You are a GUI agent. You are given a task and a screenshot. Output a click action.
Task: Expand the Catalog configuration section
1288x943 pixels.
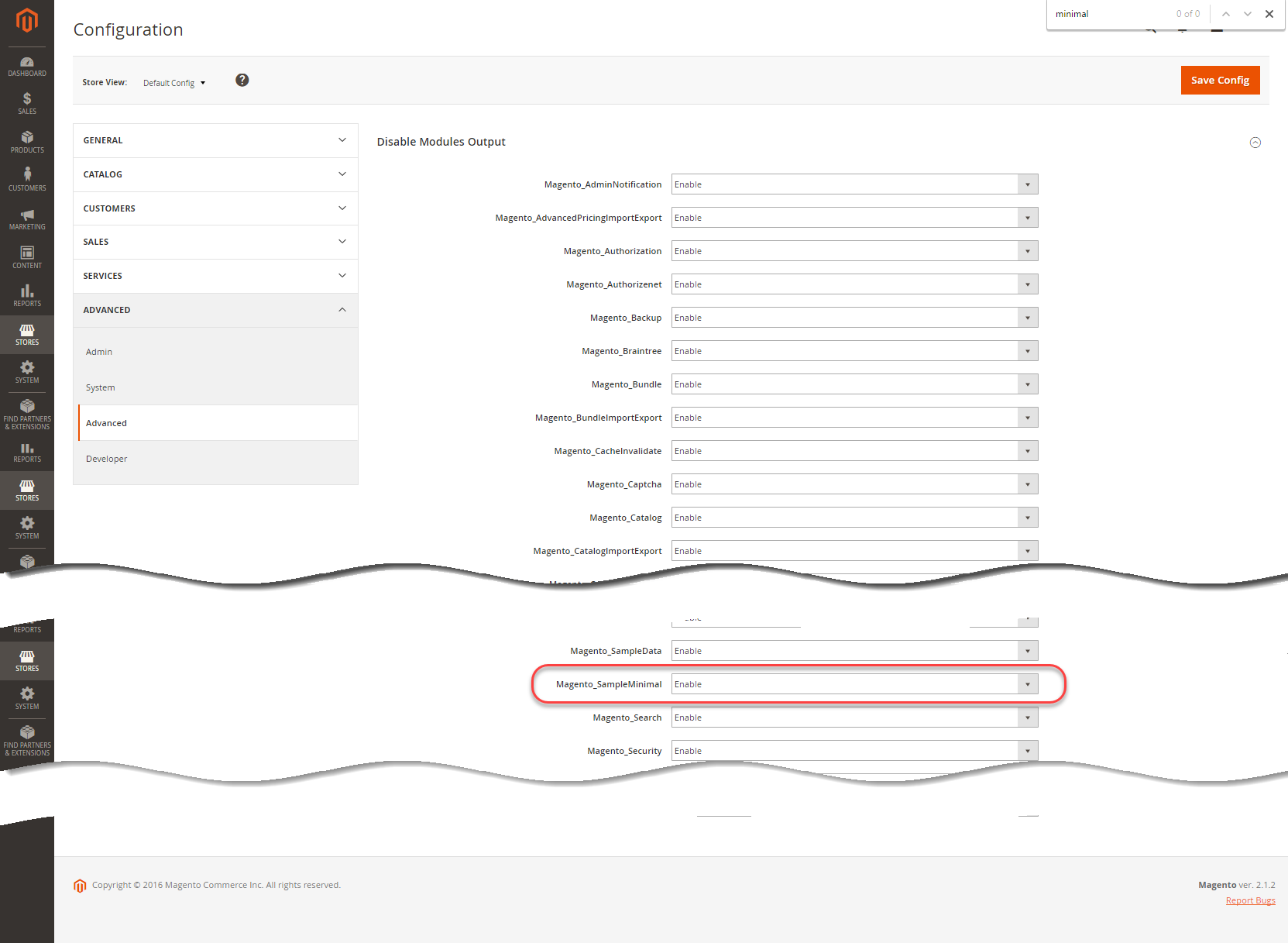215,174
